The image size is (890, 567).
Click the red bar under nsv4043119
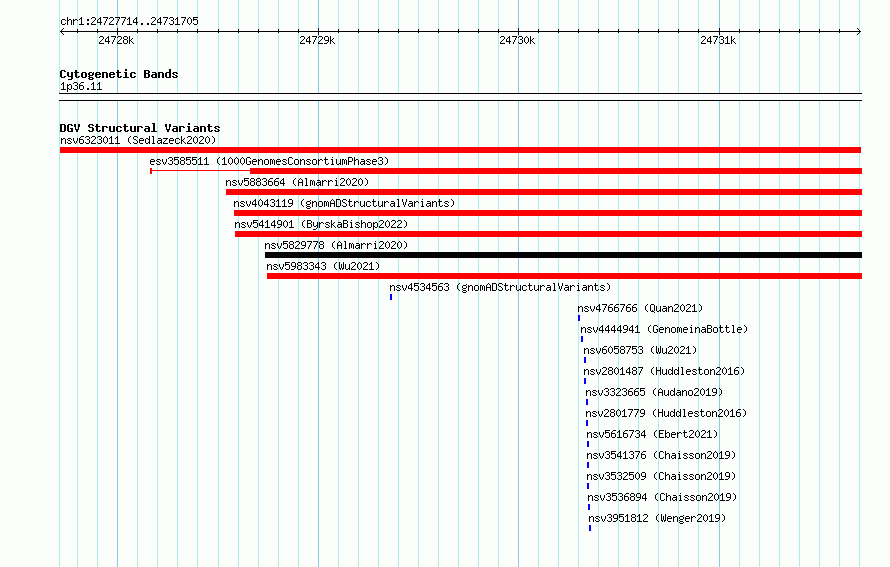(548, 213)
